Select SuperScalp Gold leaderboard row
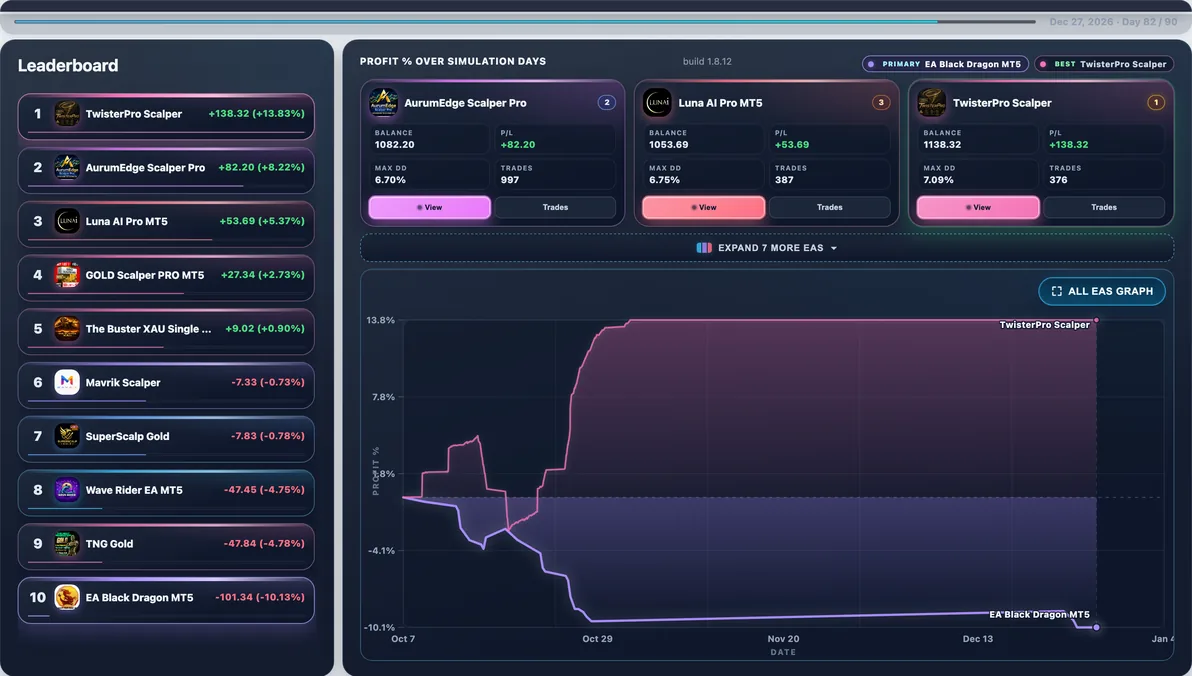 click(166, 439)
